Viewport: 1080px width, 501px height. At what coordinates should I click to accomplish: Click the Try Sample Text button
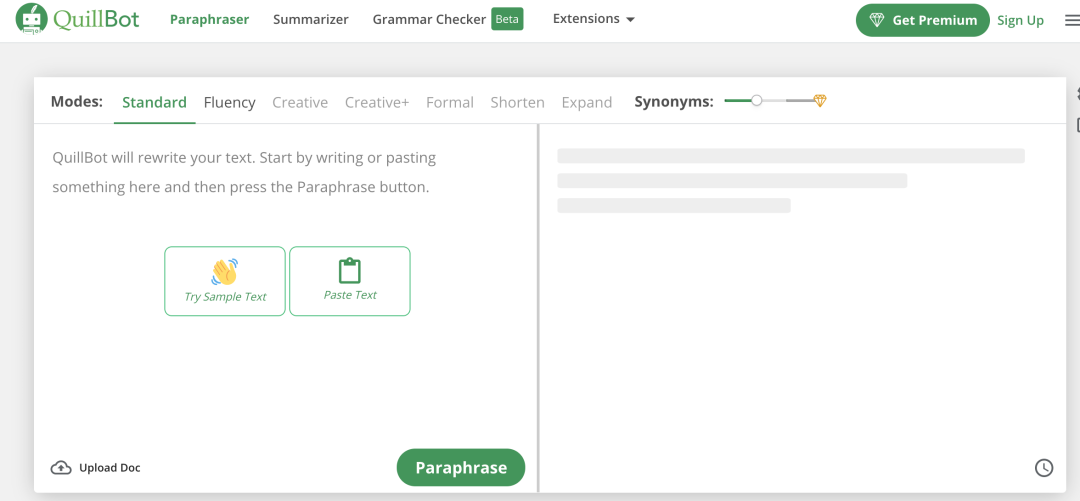[225, 281]
